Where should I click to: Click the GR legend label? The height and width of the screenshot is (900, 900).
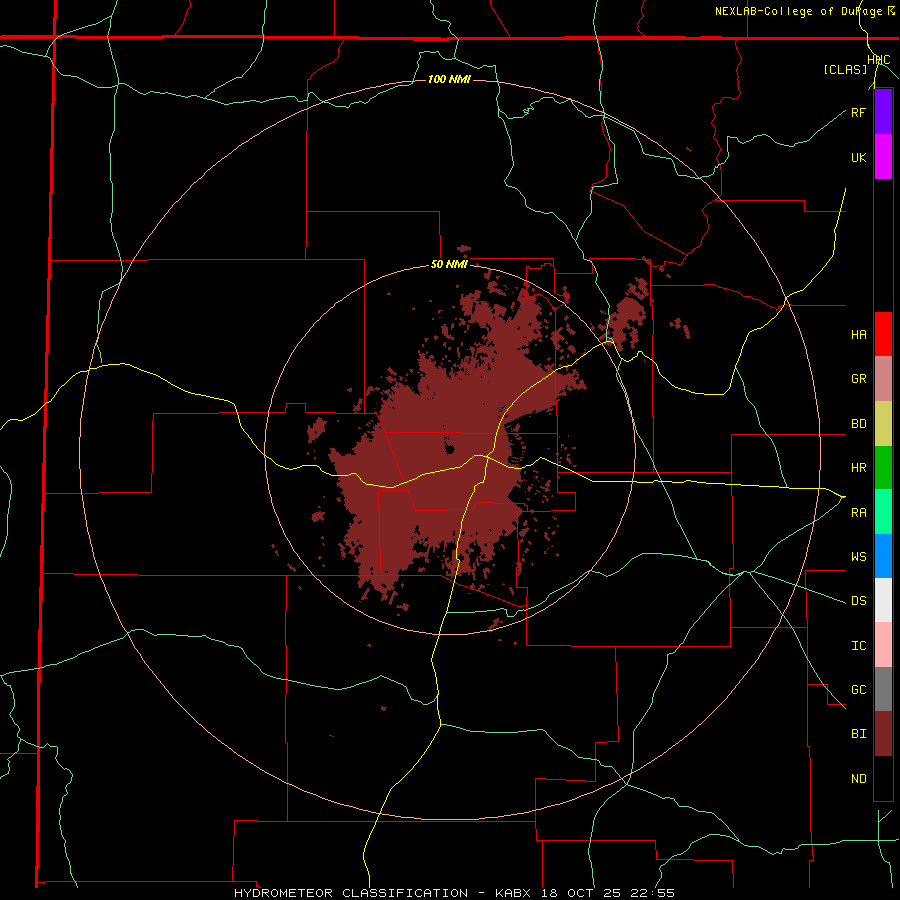[858, 379]
